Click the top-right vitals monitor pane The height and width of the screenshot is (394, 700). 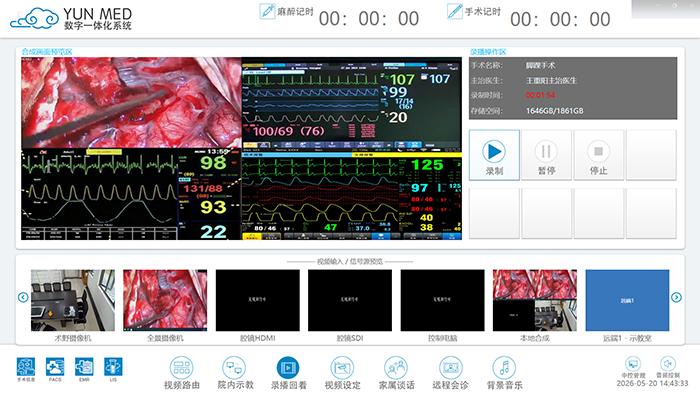tap(352, 104)
